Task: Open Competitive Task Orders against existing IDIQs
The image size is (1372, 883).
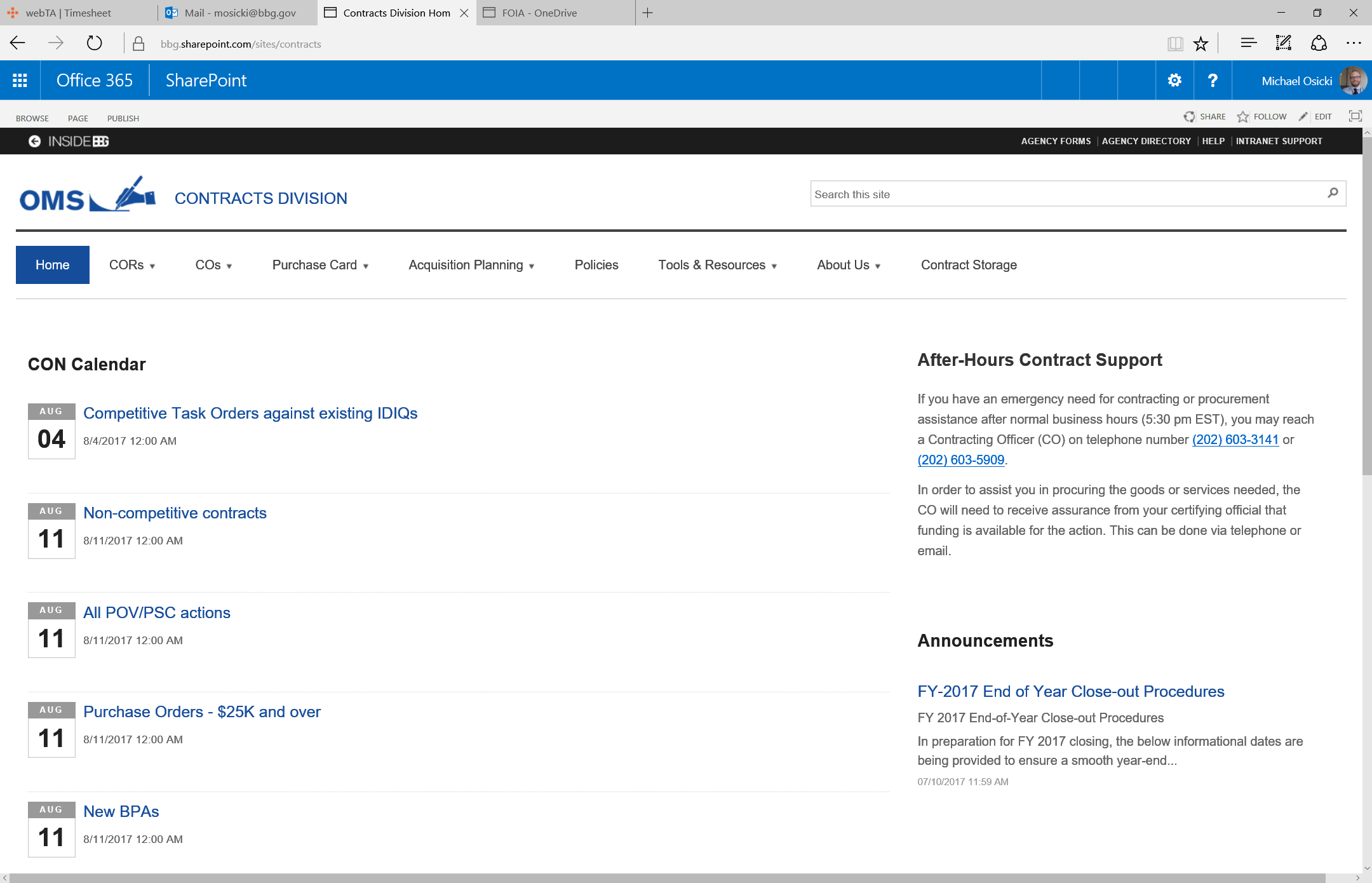Action: [x=250, y=414]
